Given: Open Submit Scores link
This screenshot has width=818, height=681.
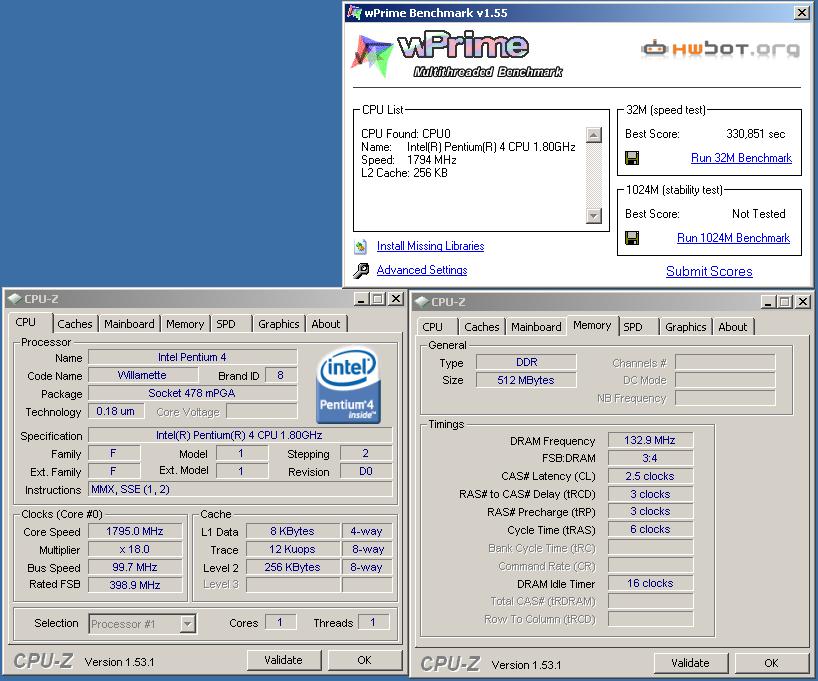Looking at the screenshot, I should click(x=709, y=271).
